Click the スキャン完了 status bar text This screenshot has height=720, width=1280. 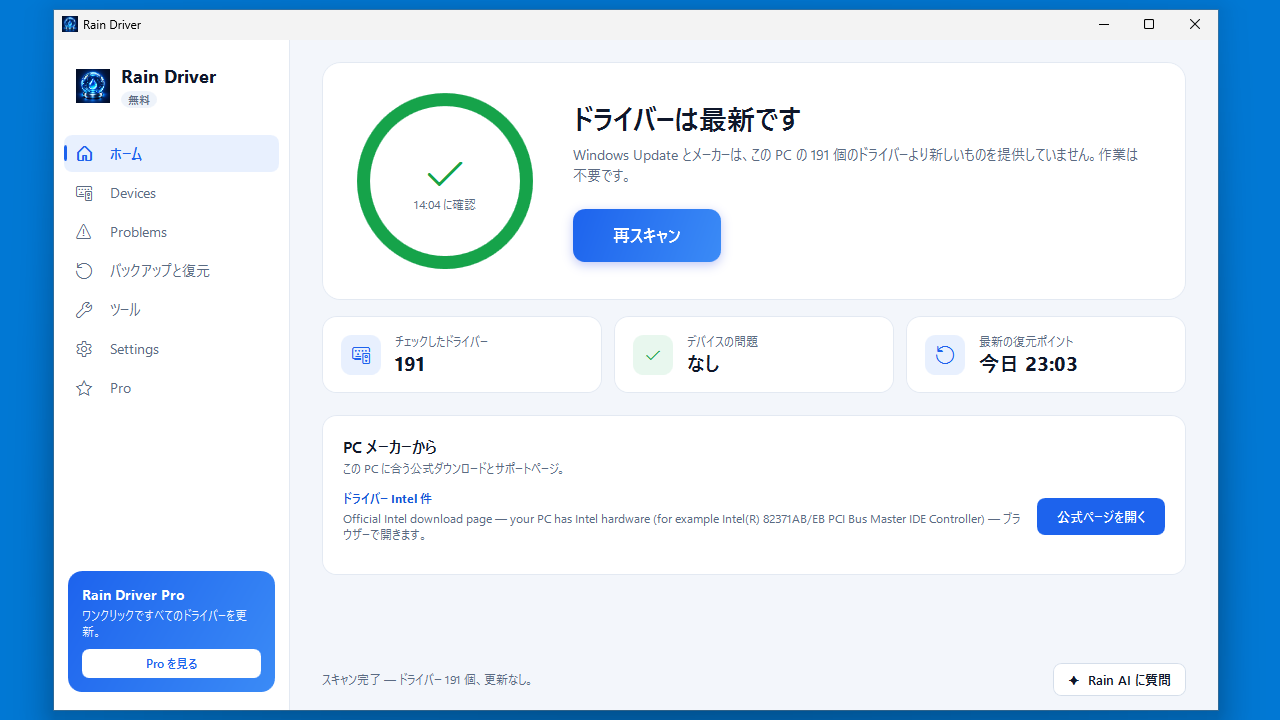(x=429, y=680)
